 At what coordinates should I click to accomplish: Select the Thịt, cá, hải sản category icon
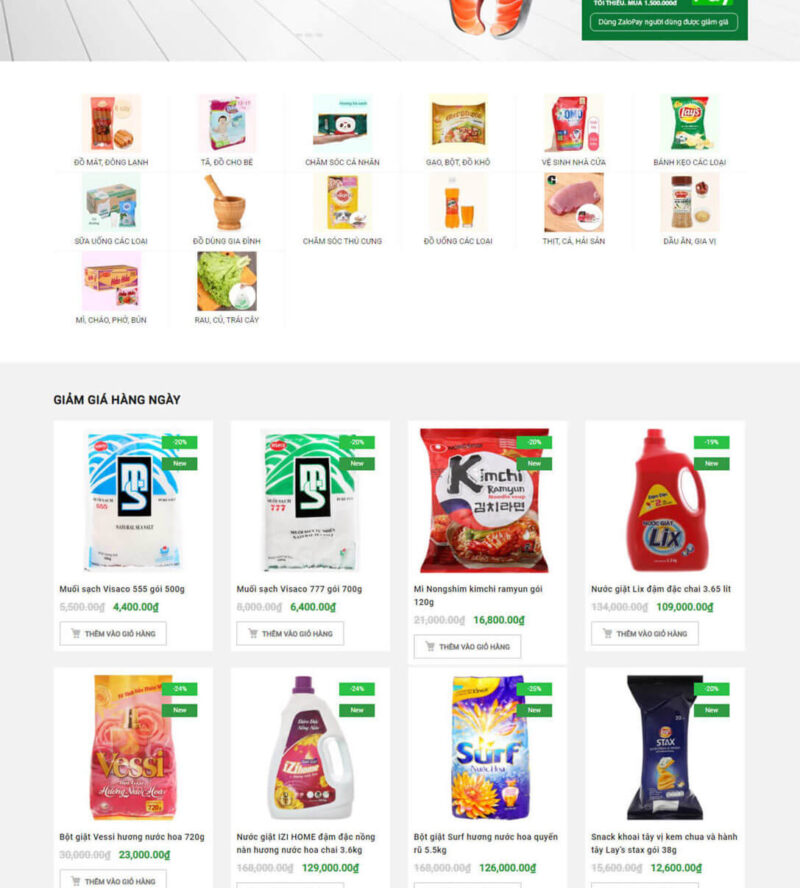pyautogui.click(x=574, y=202)
